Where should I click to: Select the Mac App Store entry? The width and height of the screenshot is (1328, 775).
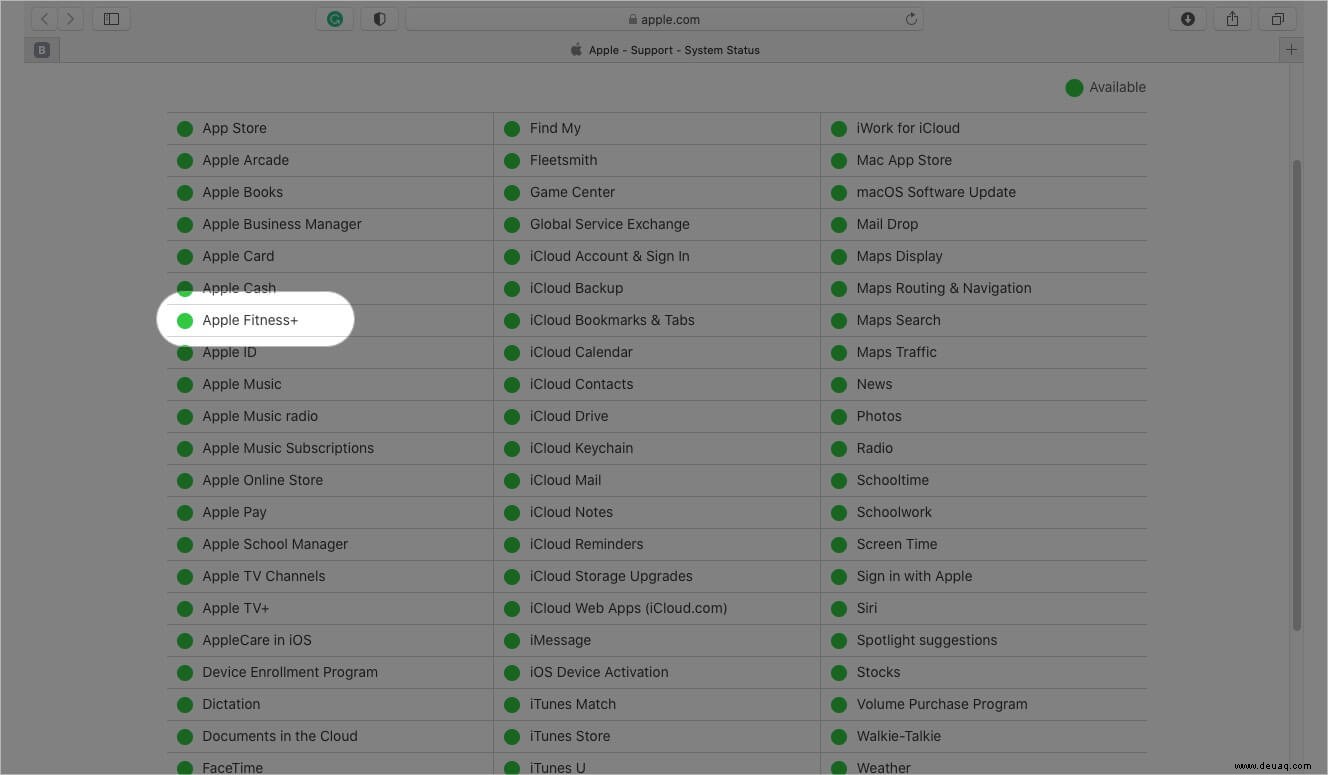[904, 160]
